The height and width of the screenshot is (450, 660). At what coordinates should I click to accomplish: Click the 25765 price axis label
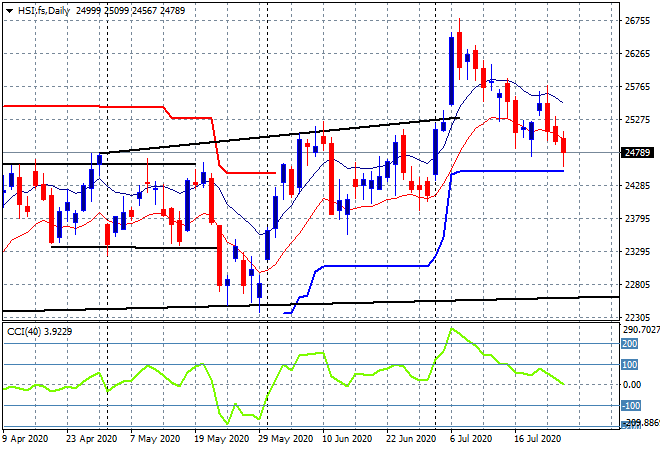coord(637,87)
